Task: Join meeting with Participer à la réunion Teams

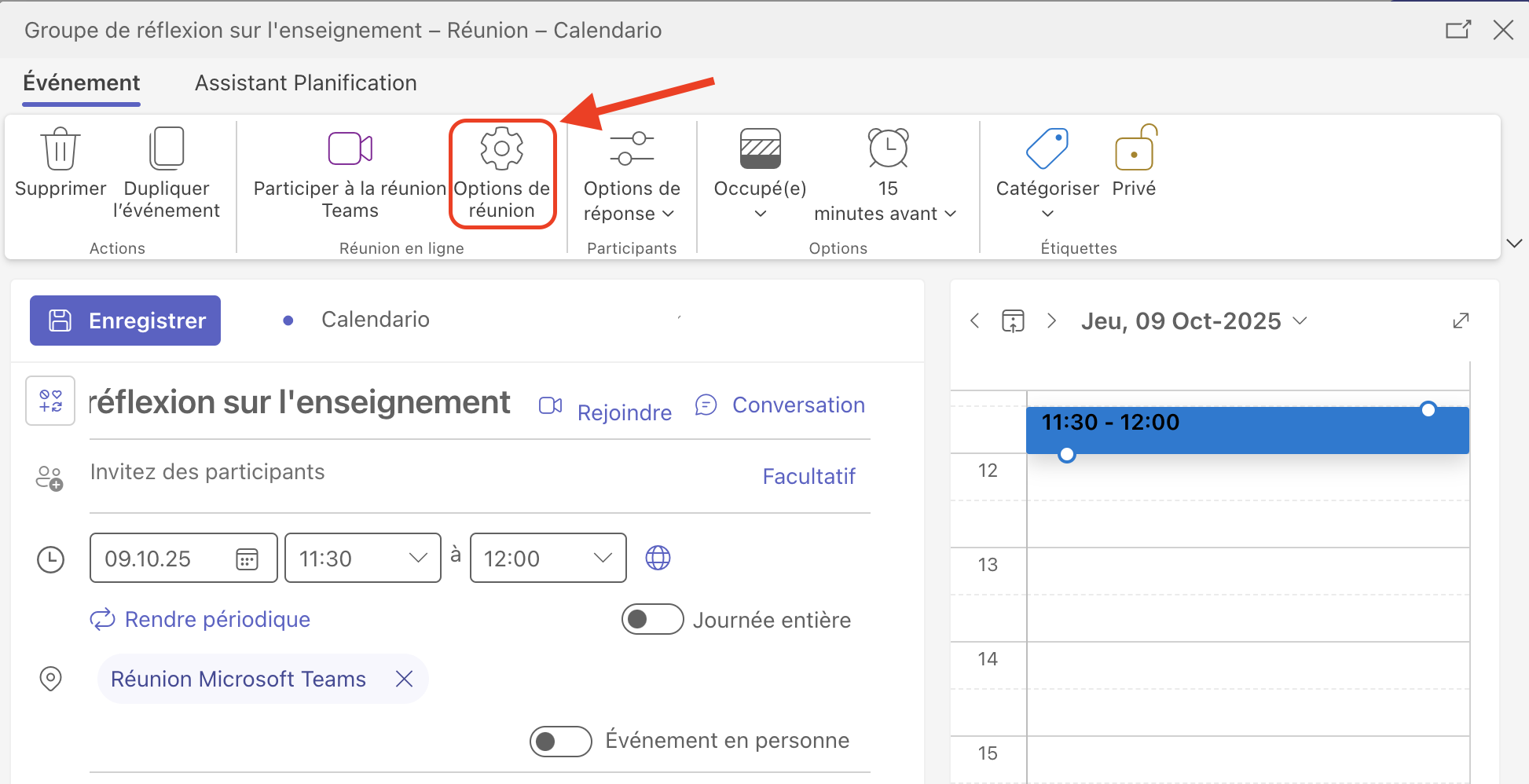Action: click(x=350, y=149)
